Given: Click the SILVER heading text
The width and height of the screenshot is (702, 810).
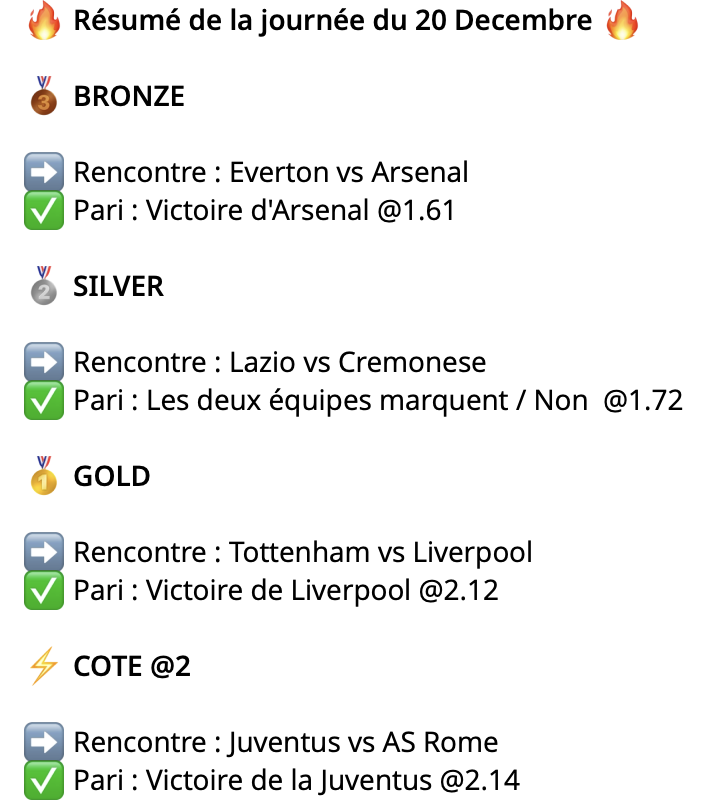Looking at the screenshot, I should [118, 286].
